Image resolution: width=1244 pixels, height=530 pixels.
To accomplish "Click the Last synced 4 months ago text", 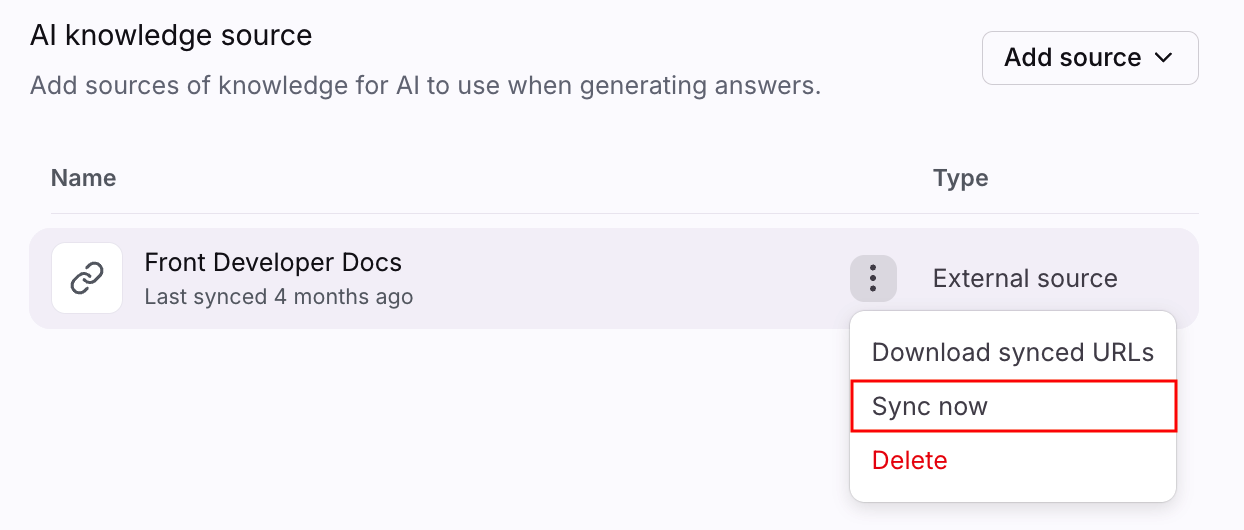I will 278,297.
